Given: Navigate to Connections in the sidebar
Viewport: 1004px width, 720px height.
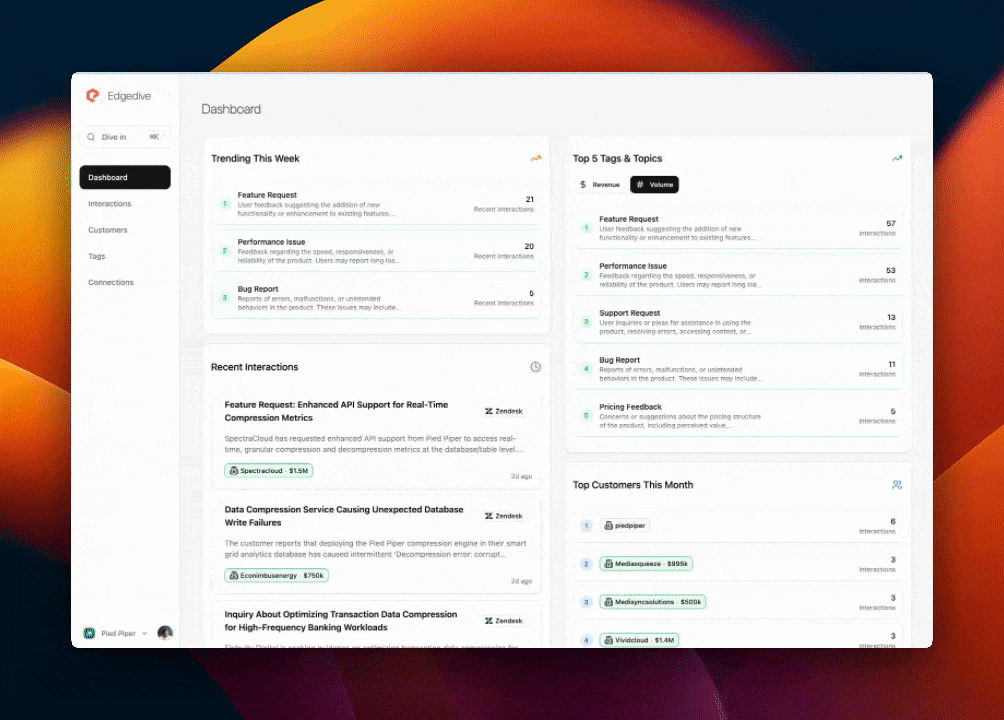Looking at the screenshot, I should point(110,282).
